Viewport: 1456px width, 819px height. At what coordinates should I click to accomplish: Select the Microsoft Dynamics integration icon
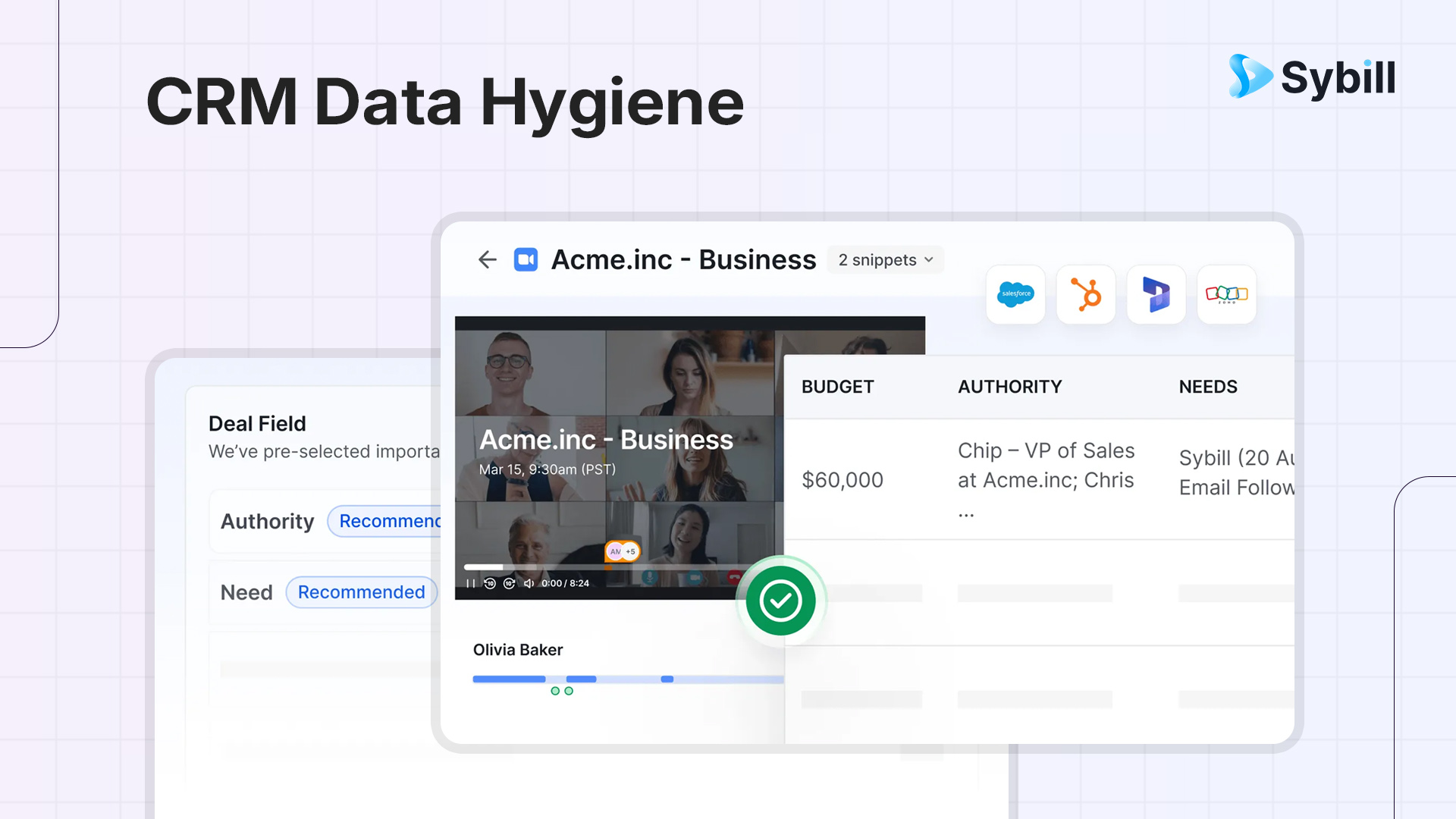(1156, 294)
